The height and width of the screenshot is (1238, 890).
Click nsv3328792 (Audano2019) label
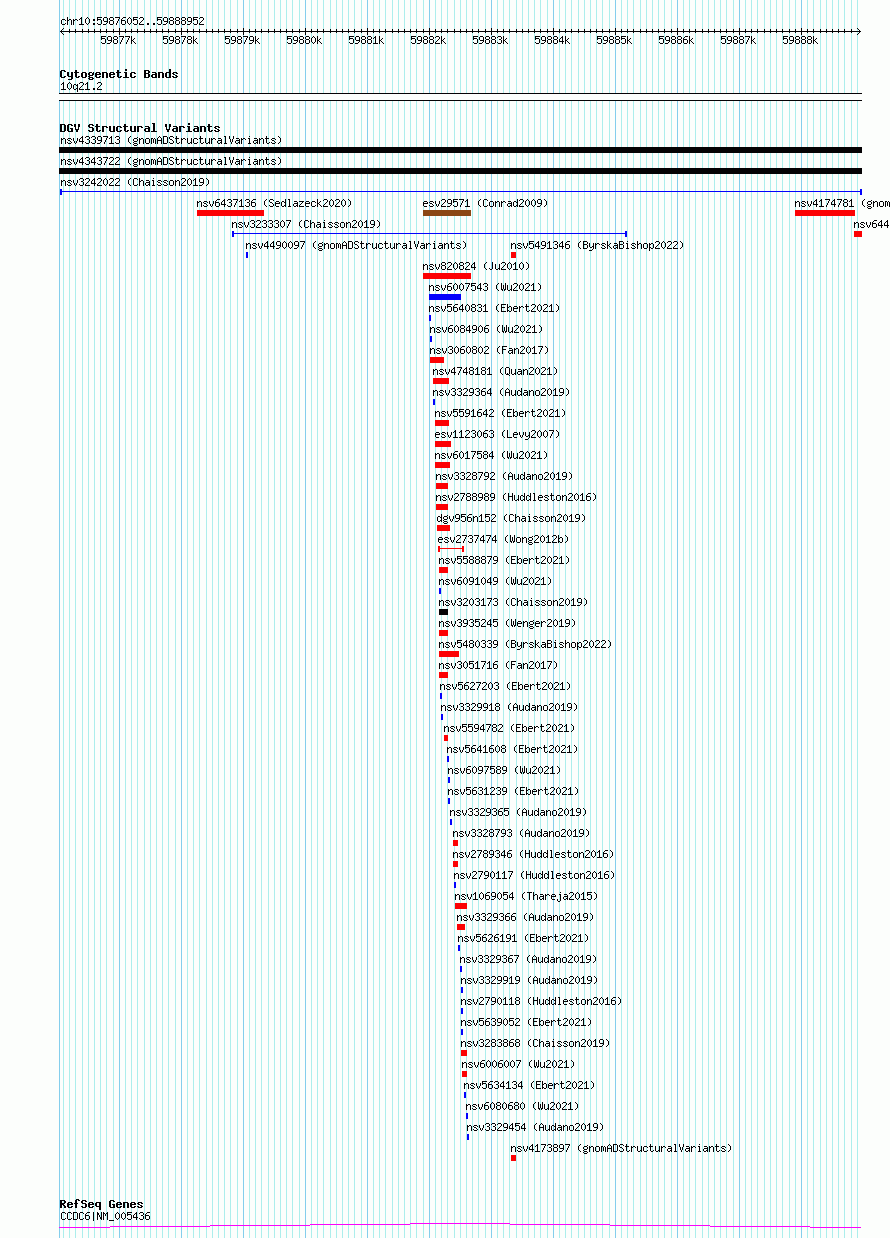504,476
